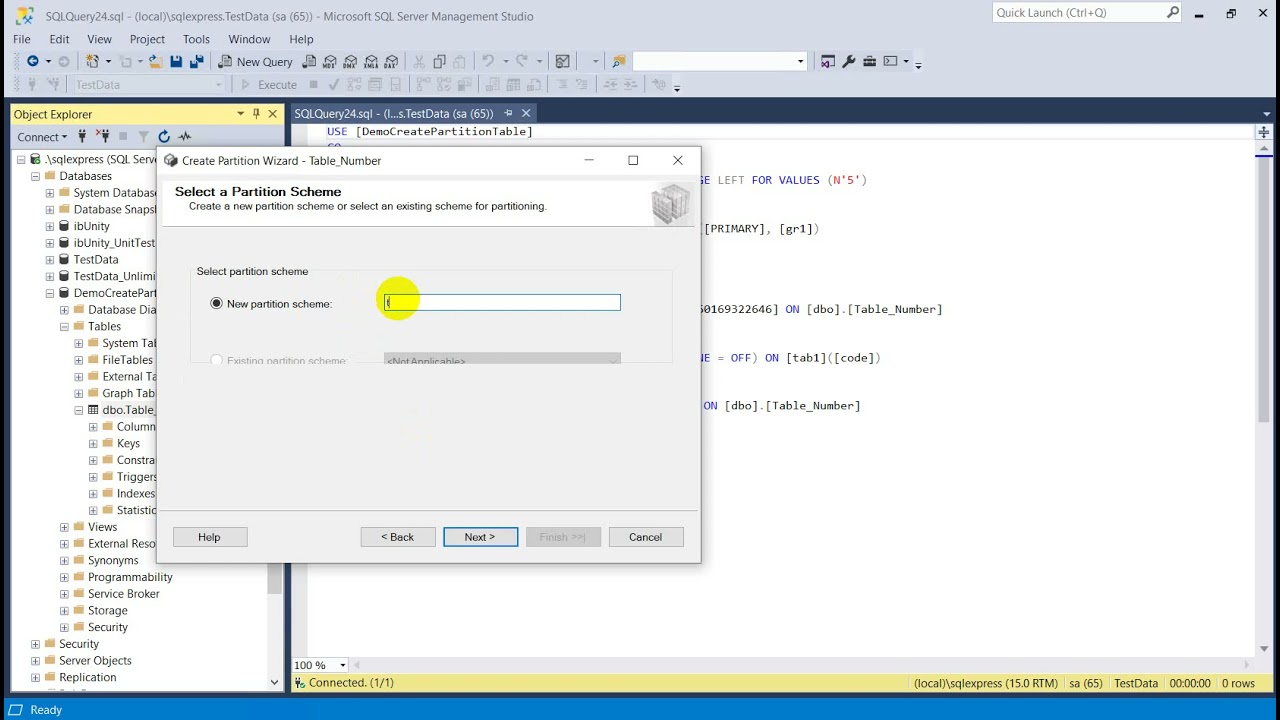Viewport: 1280px width, 720px height.
Task: Collapse the Tables tree node
Action: 64,326
